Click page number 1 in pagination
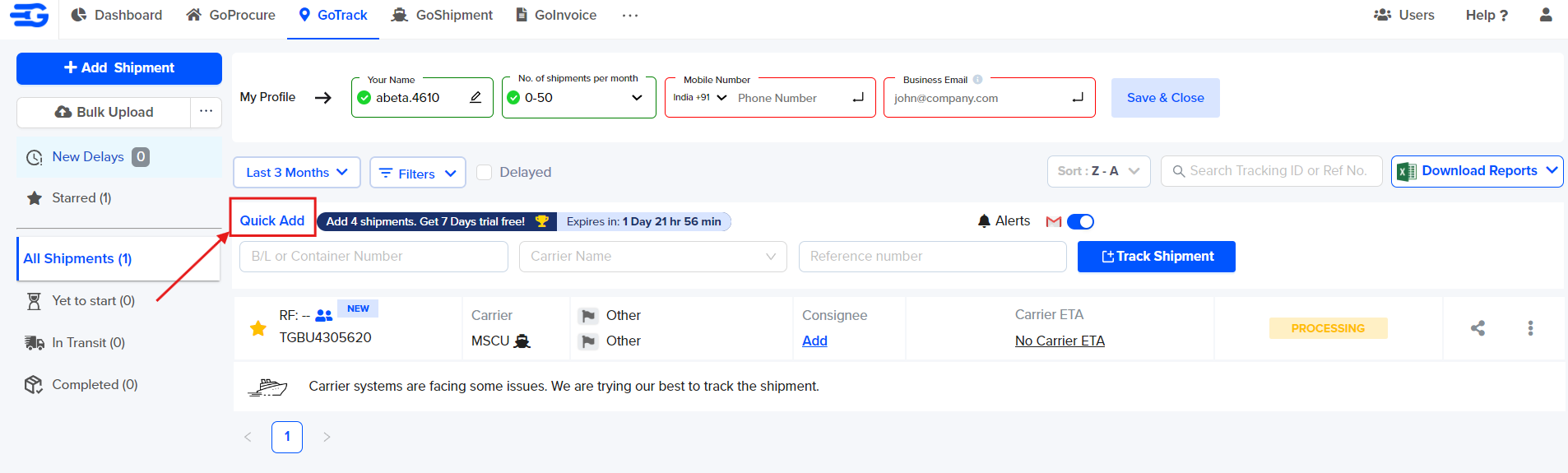 tap(287, 437)
